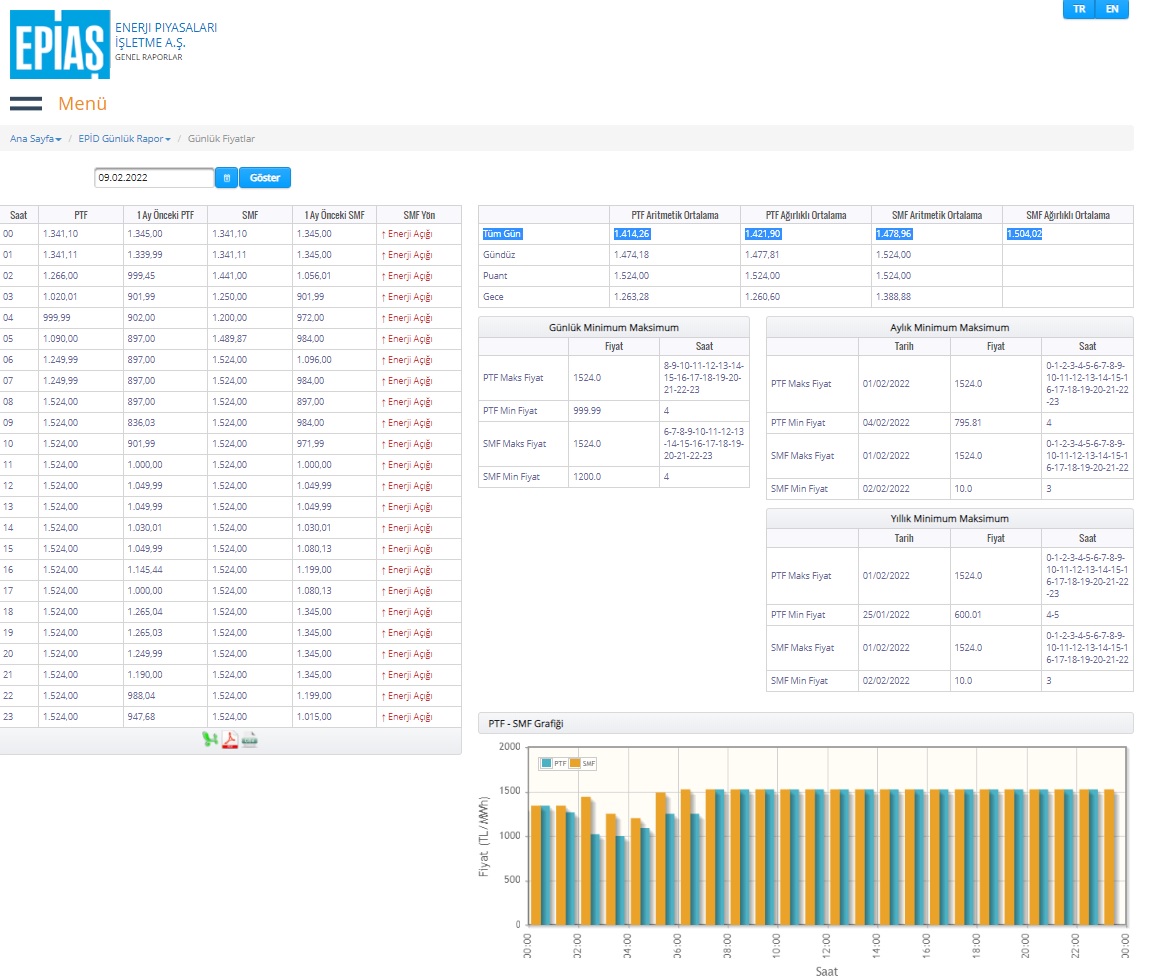Open the Menü label

[x=82, y=104]
